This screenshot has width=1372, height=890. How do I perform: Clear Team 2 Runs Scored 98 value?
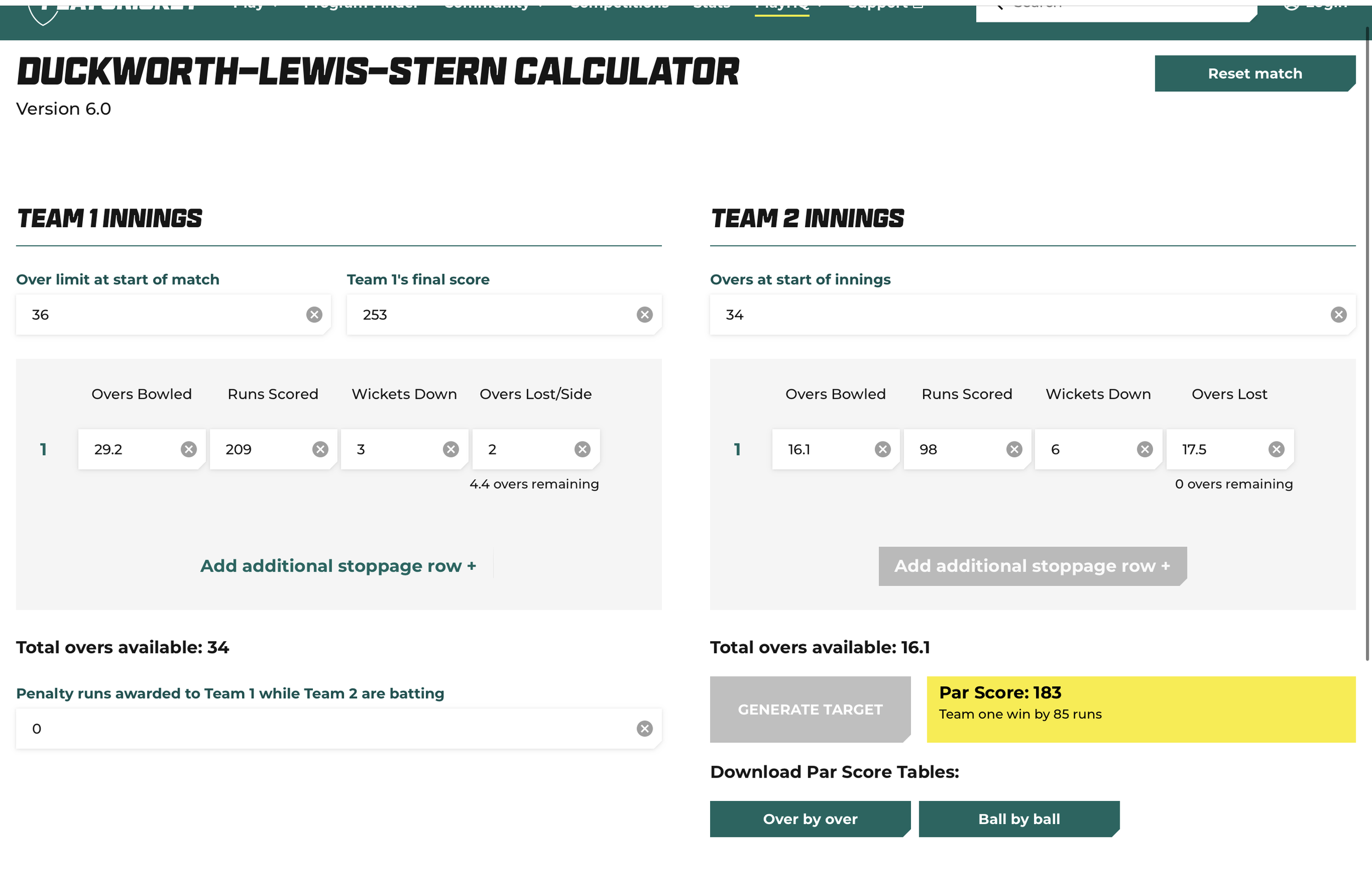click(1014, 449)
